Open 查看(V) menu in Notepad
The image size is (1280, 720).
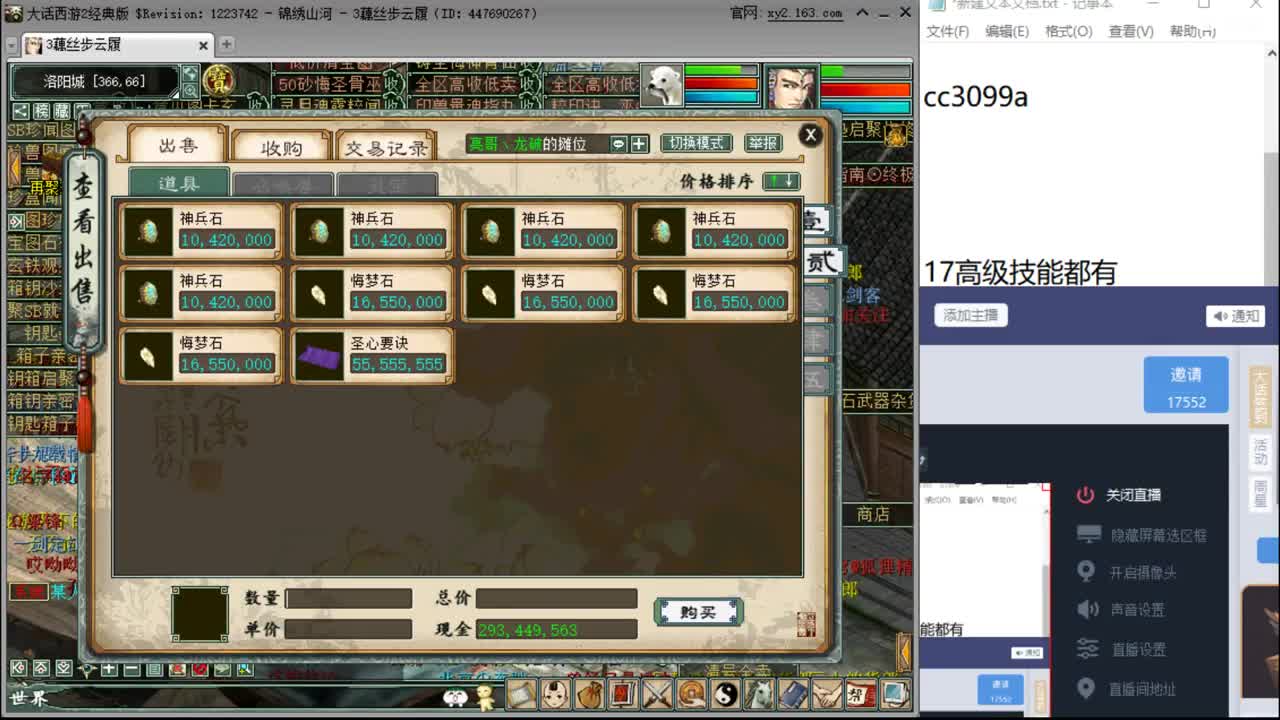pyautogui.click(x=1130, y=31)
